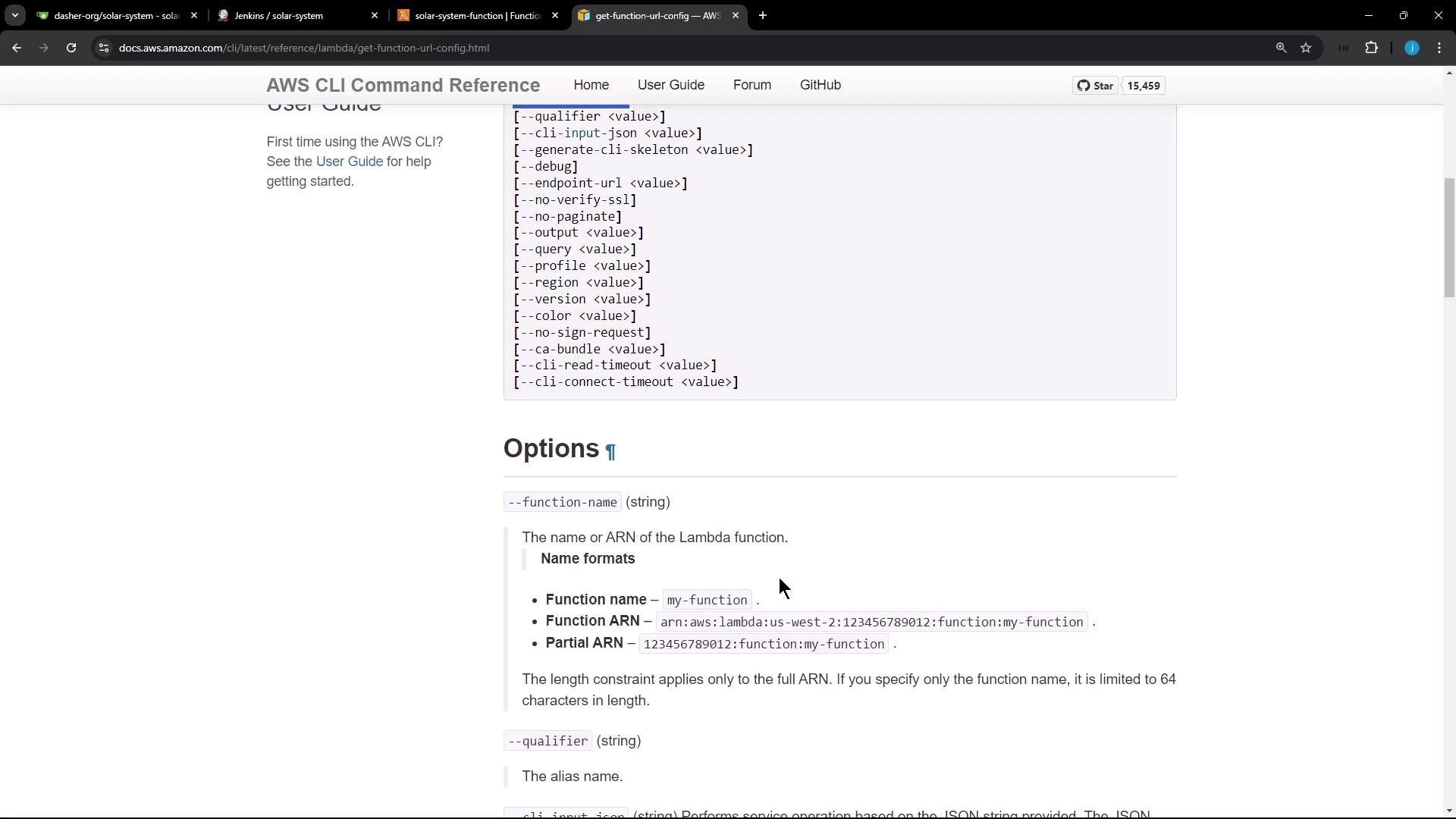The image size is (1456, 819).
Task: Open the Chrome profile avatar
Action: (x=1411, y=48)
